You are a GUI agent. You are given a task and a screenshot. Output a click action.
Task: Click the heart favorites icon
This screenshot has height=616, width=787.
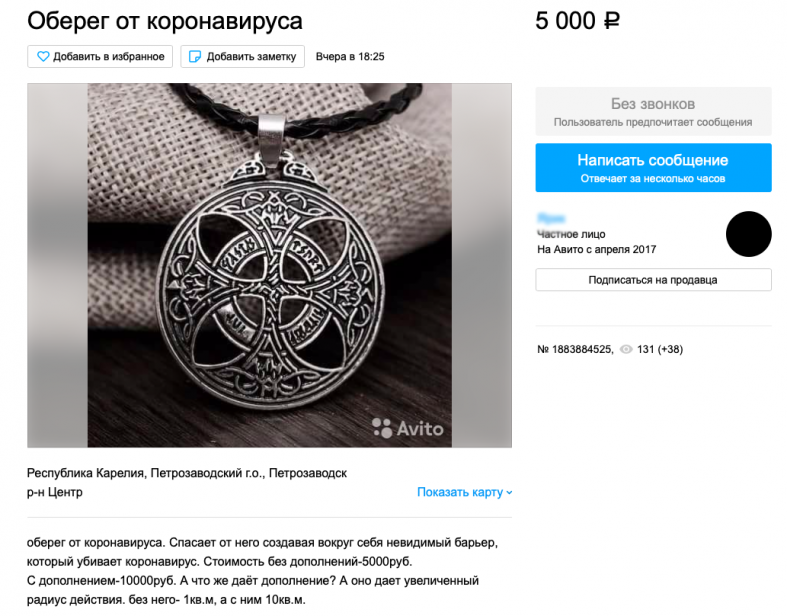point(43,57)
